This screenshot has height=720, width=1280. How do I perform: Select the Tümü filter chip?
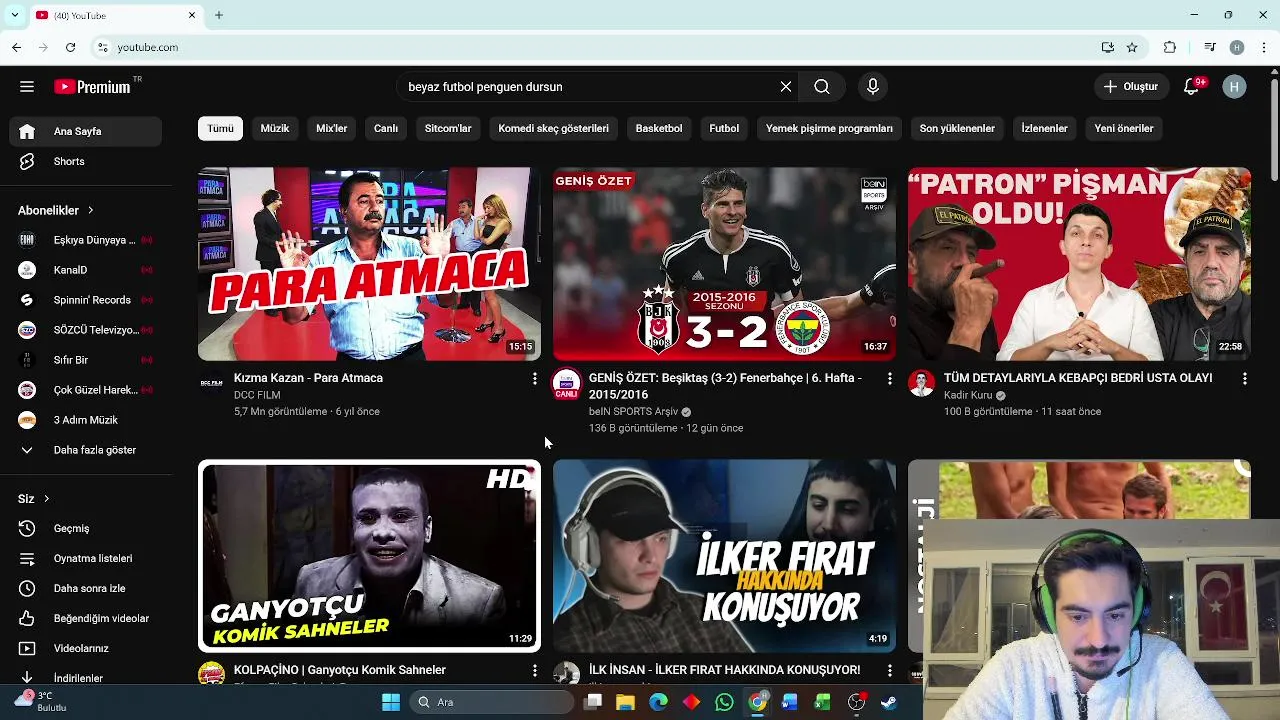click(220, 128)
